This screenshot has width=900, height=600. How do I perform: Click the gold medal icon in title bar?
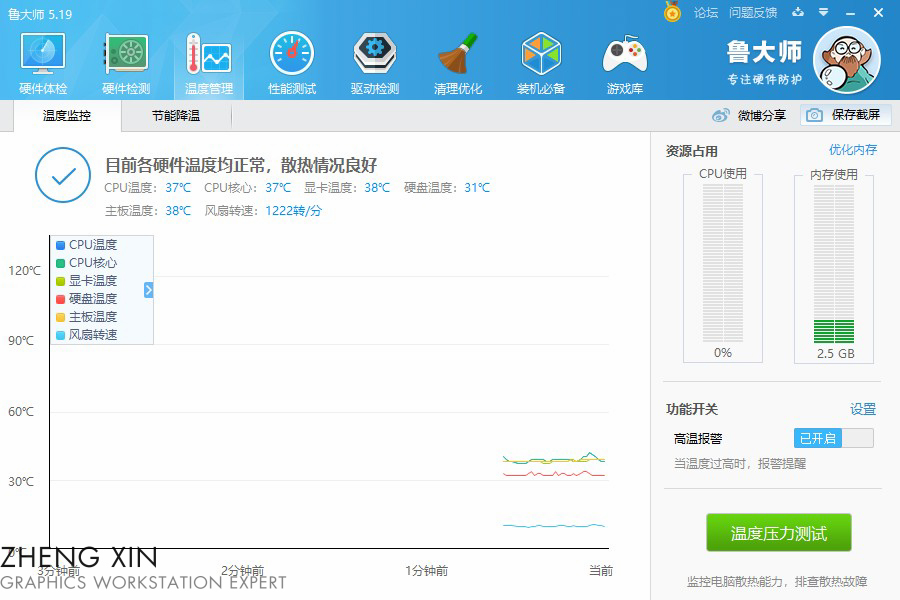point(672,11)
